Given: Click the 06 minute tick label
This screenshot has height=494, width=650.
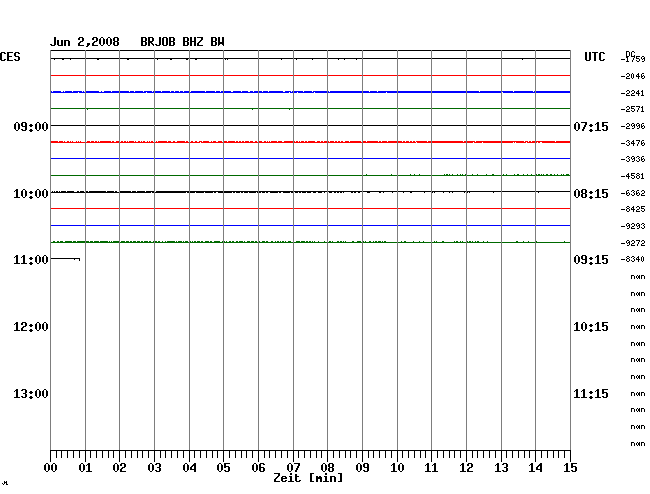Looking at the screenshot, I should click(258, 468).
